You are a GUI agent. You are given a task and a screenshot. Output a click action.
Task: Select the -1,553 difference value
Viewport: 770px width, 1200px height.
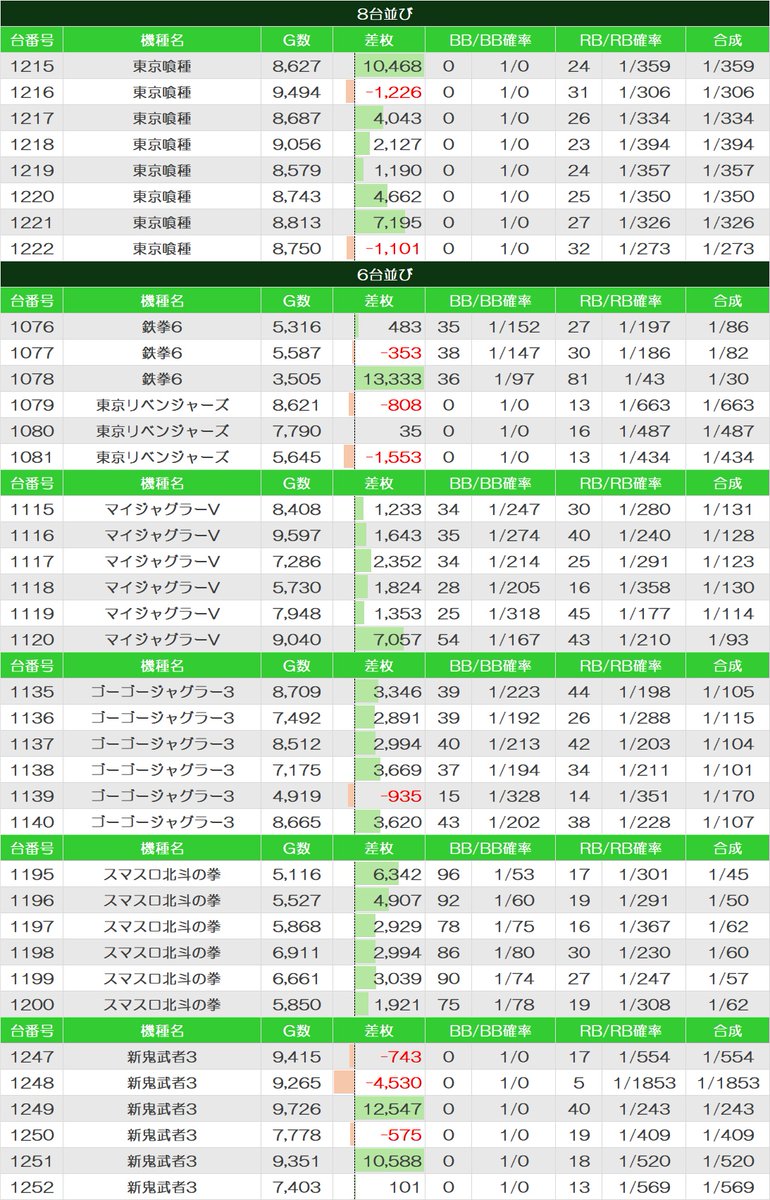[393, 456]
